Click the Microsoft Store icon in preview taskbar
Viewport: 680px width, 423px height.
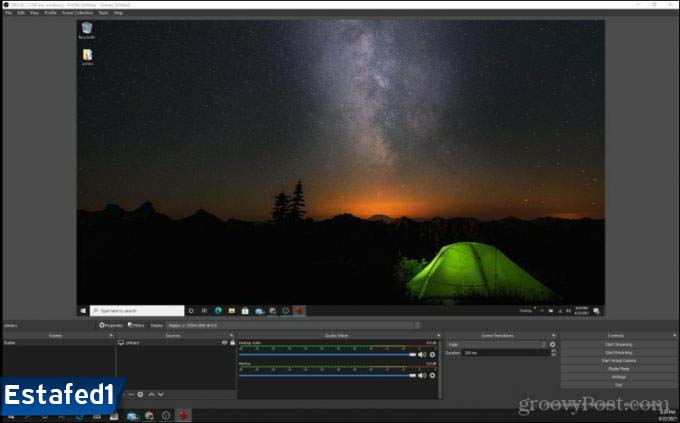click(x=245, y=311)
